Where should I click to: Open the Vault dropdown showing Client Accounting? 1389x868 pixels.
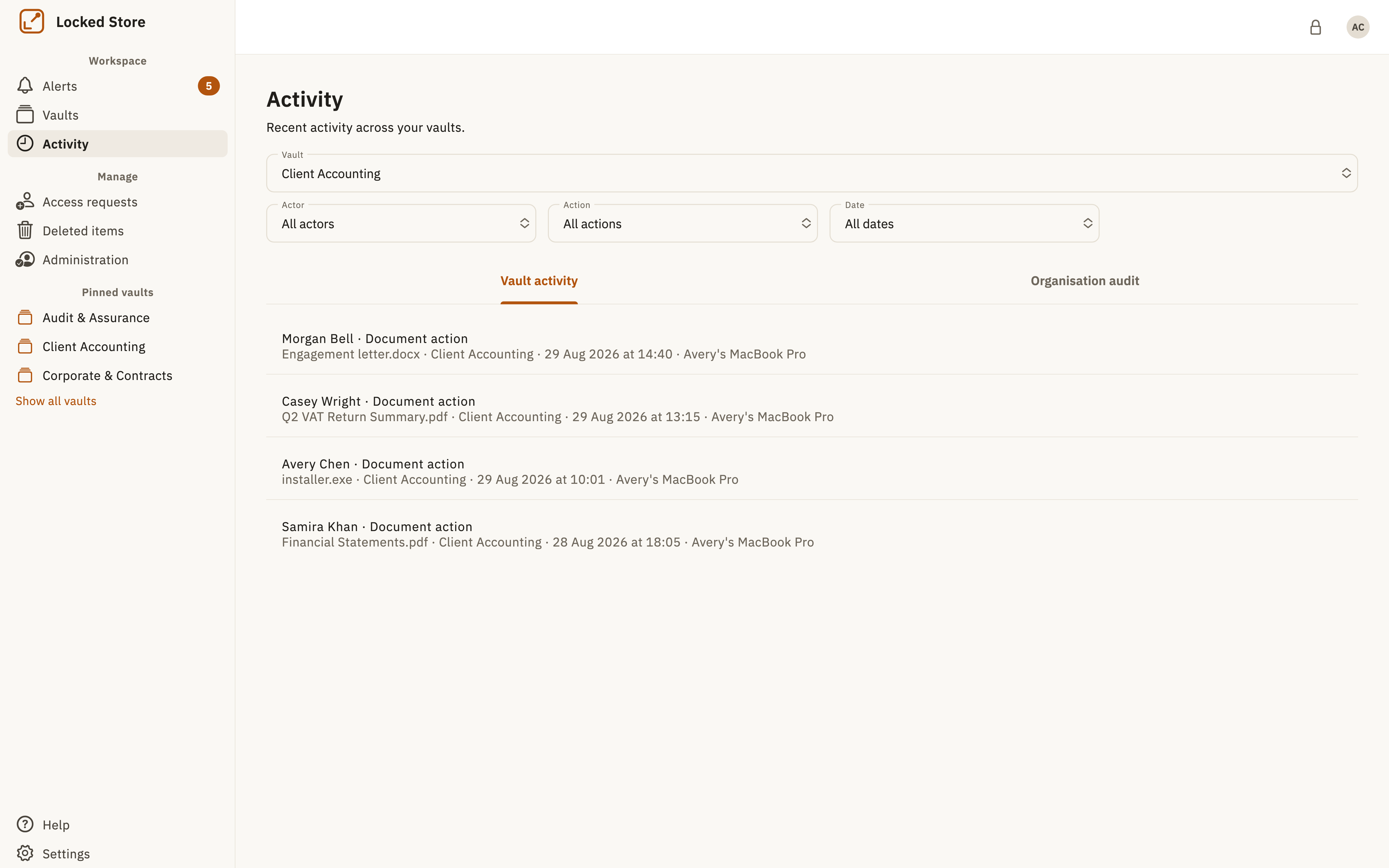tap(812, 173)
